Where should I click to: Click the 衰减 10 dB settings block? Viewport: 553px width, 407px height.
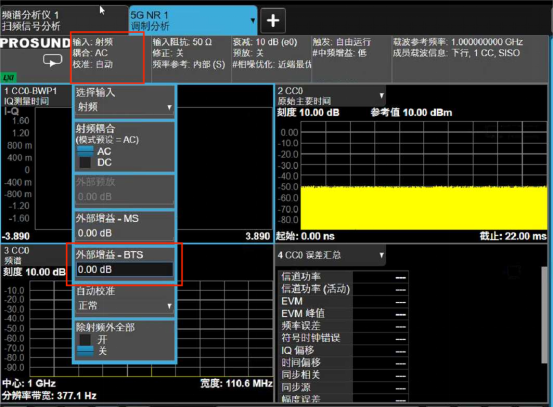[x=271, y=58]
